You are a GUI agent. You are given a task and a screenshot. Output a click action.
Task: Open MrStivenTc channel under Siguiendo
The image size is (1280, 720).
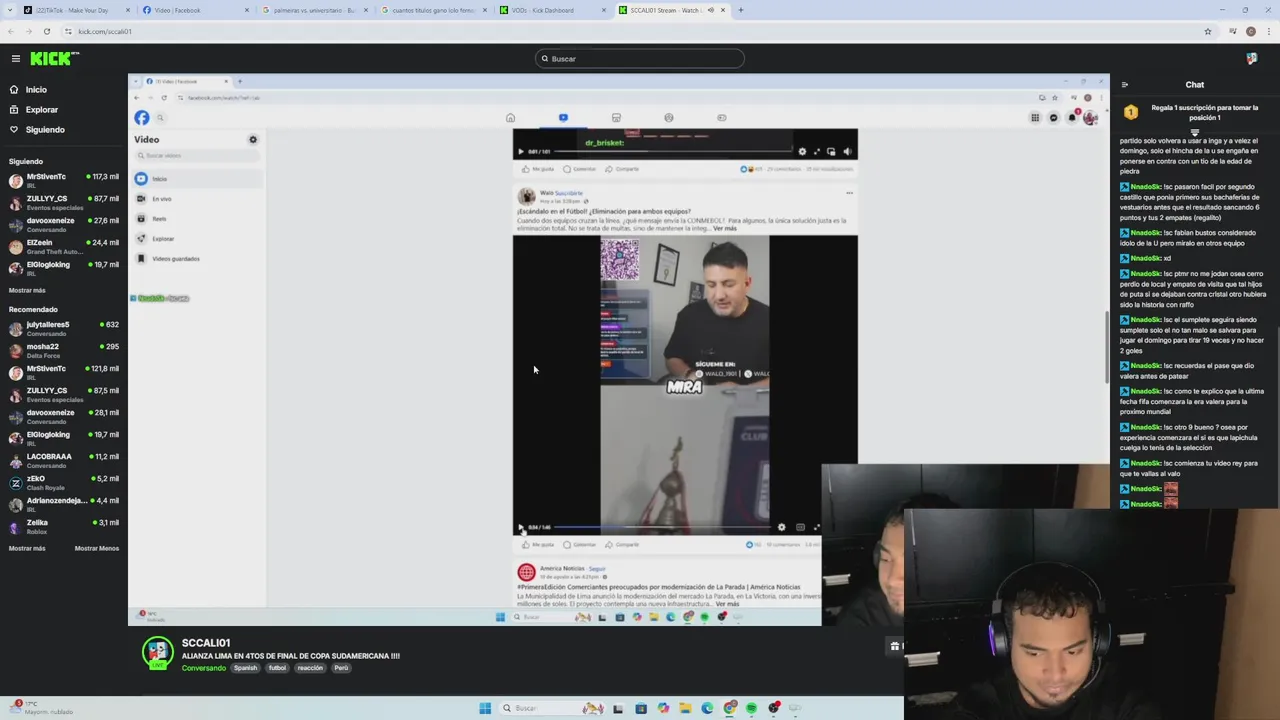coord(64,181)
